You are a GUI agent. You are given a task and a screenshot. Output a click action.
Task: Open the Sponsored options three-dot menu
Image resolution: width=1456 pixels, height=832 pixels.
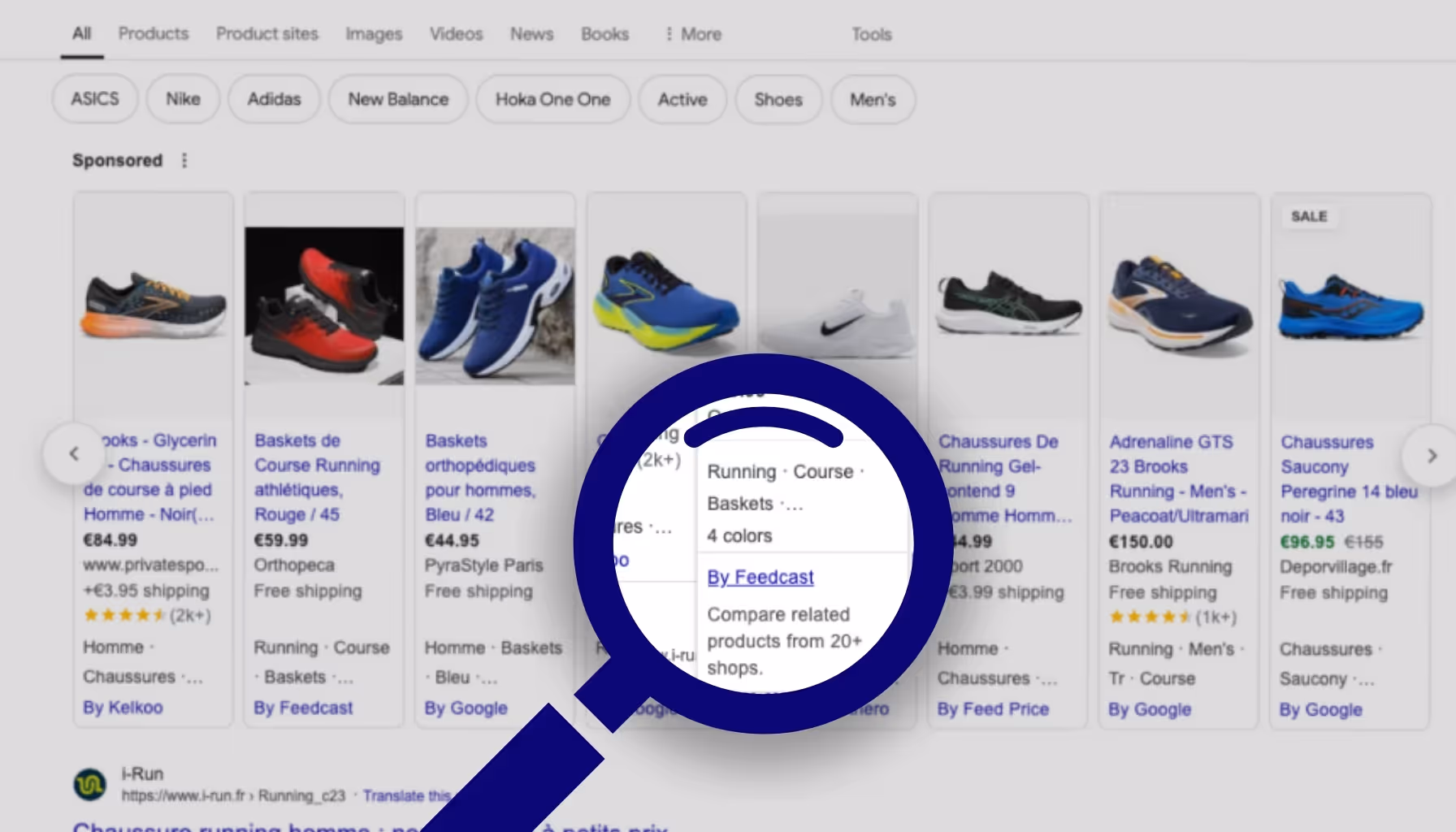click(x=184, y=160)
